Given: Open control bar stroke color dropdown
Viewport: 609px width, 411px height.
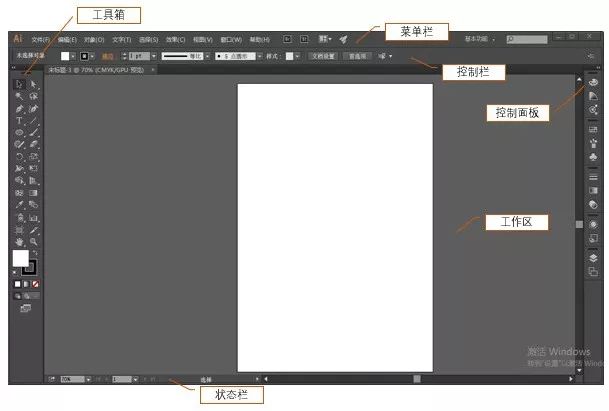Looking at the screenshot, I should (x=92, y=56).
